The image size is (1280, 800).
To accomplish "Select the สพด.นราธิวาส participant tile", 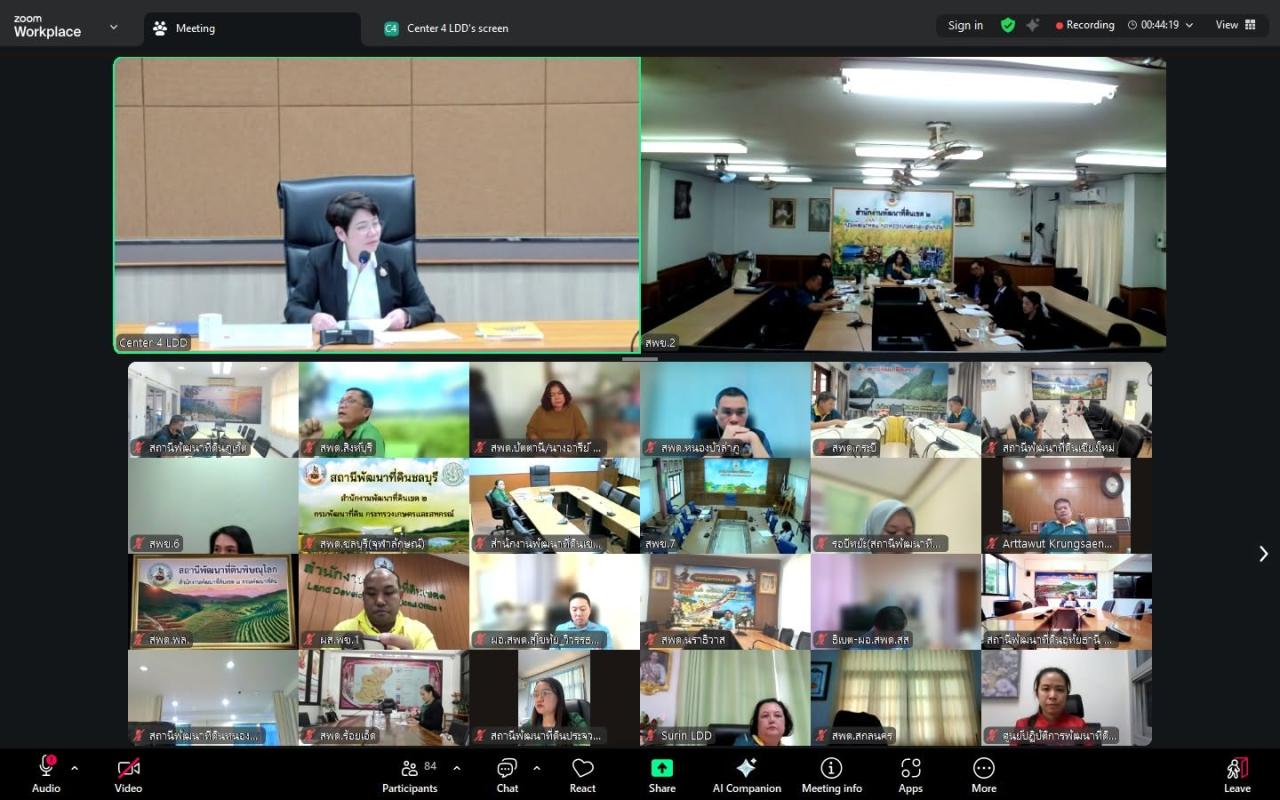I will pyautogui.click(x=725, y=602).
